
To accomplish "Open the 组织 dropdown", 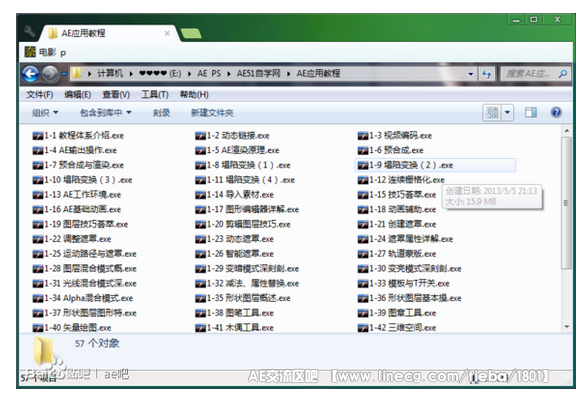I will click(45, 112).
